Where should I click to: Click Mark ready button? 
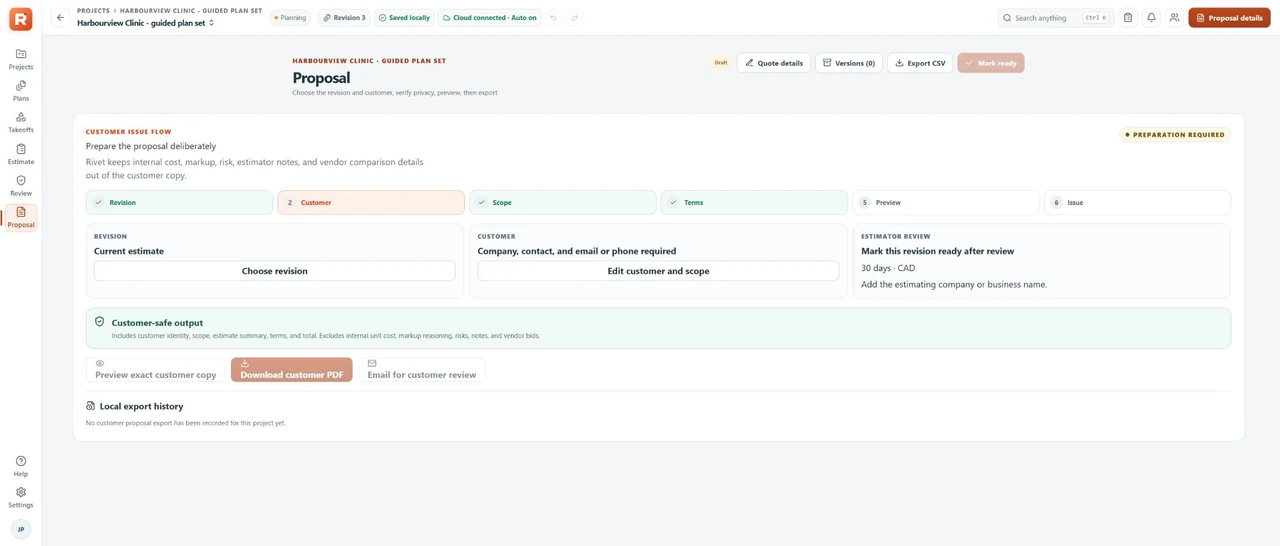coord(991,63)
